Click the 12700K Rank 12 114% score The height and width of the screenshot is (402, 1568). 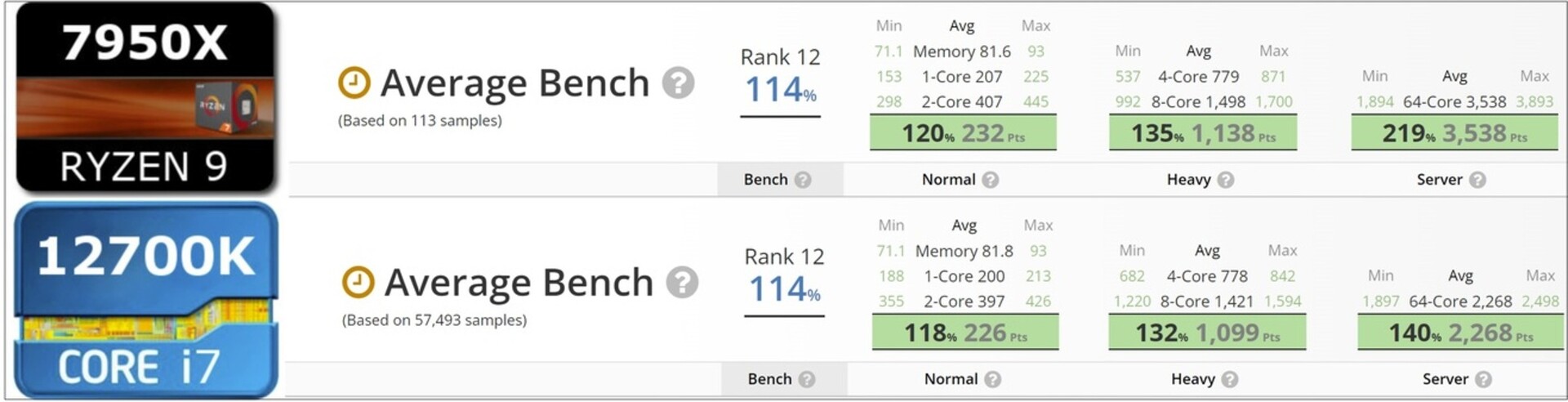[x=784, y=280]
